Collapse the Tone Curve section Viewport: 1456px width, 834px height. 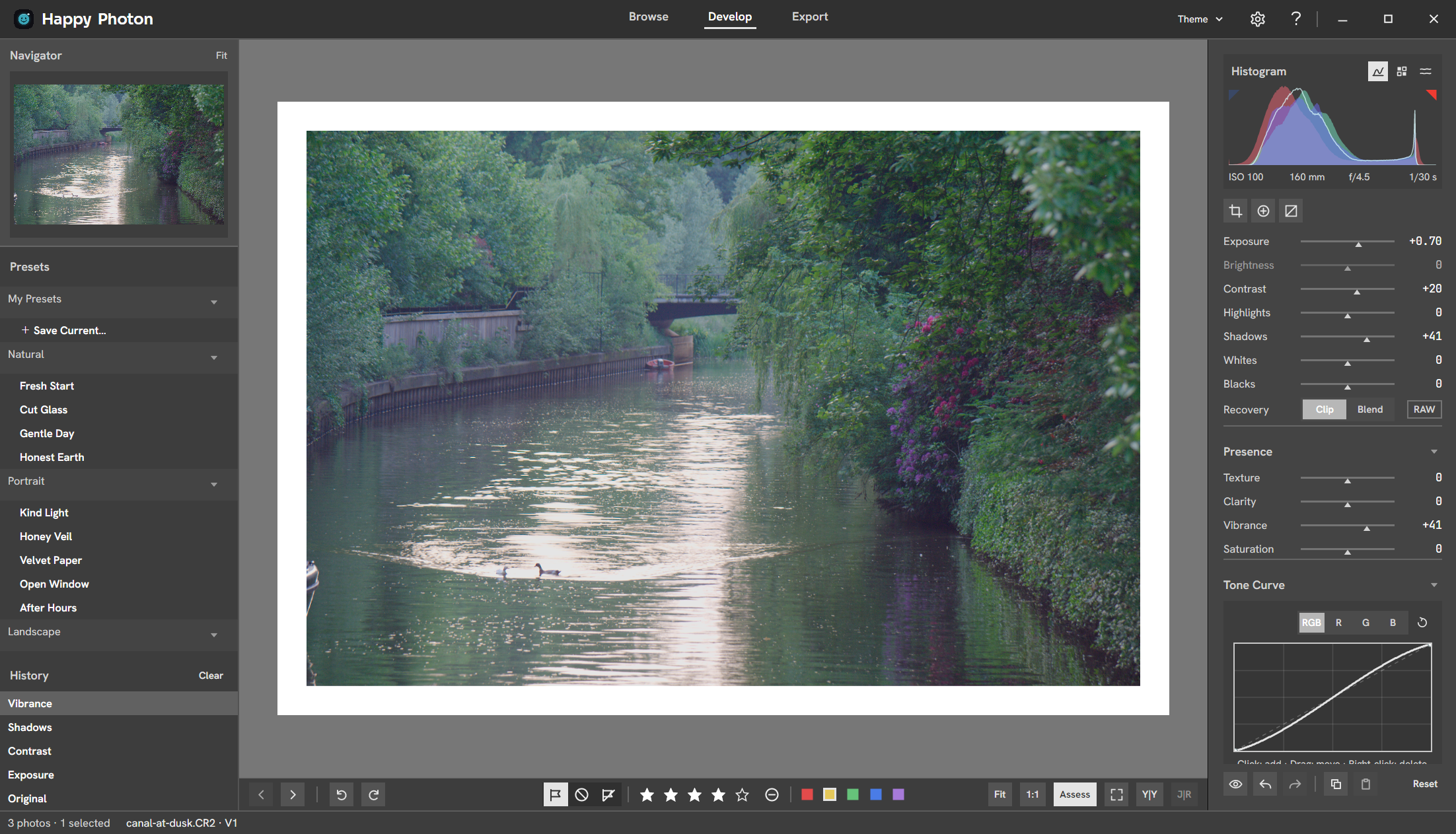click(1434, 585)
